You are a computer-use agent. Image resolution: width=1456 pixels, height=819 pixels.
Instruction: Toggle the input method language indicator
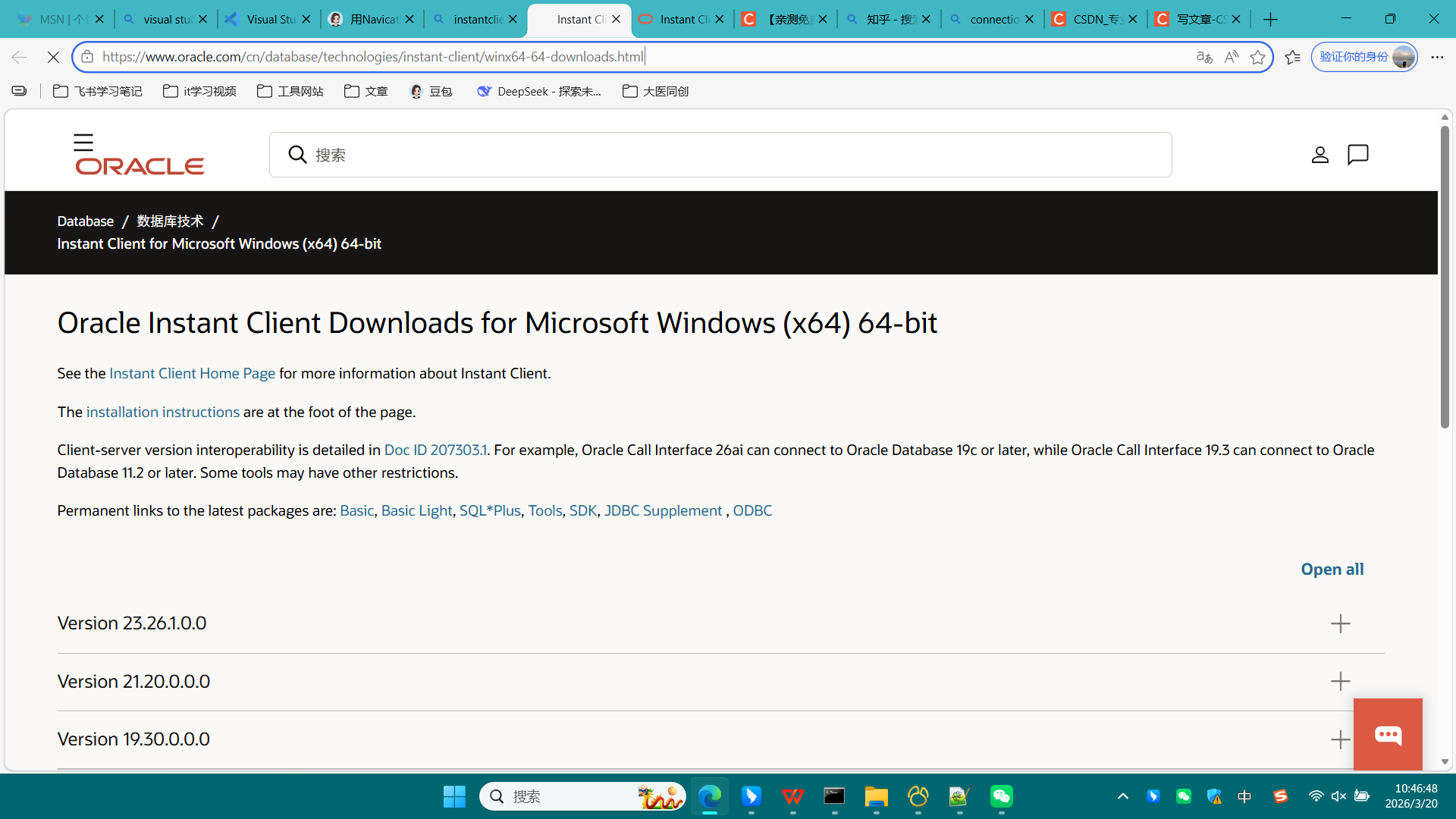click(x=1244, y=796)
